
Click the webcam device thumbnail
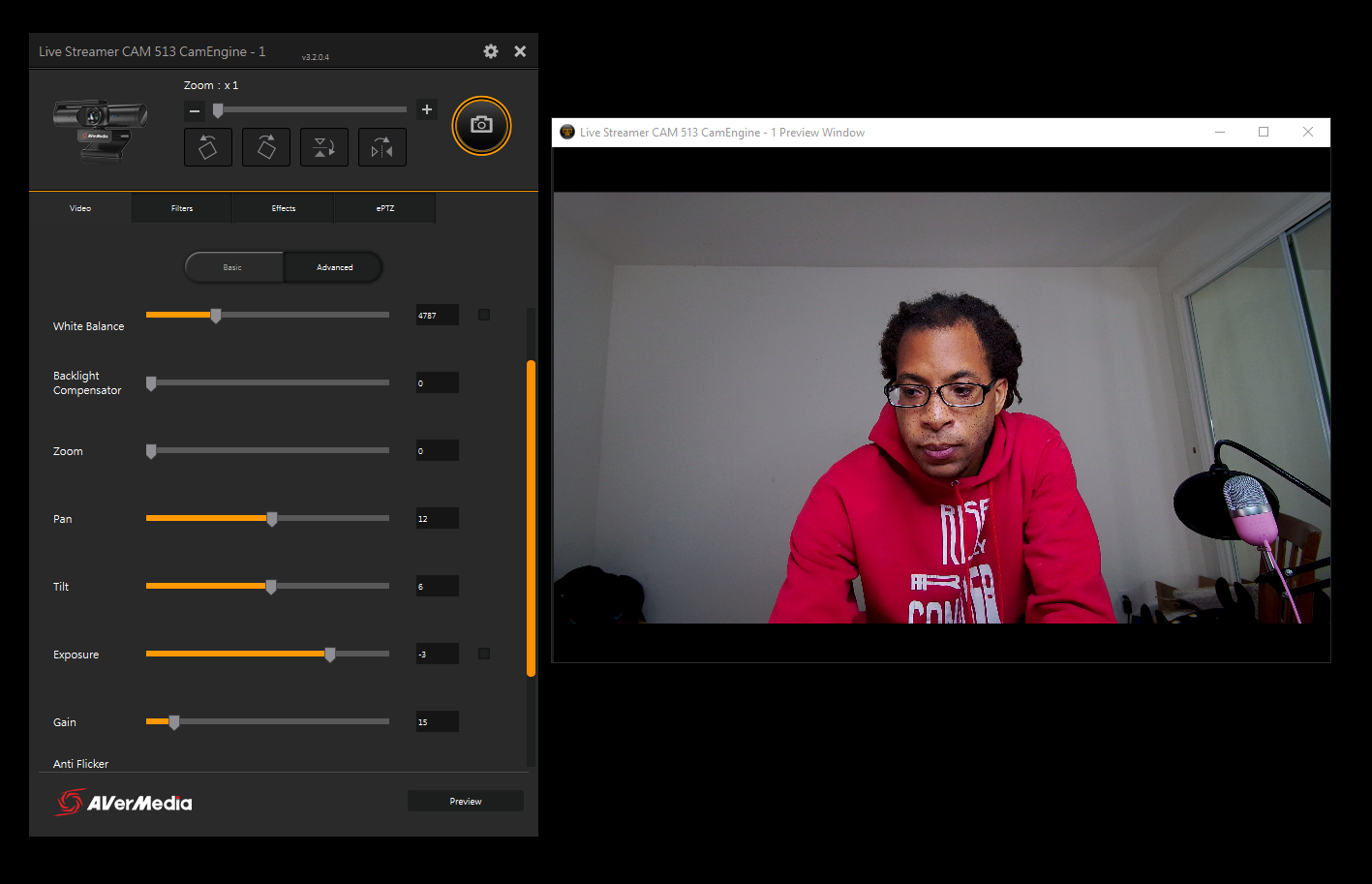(101, 129)
